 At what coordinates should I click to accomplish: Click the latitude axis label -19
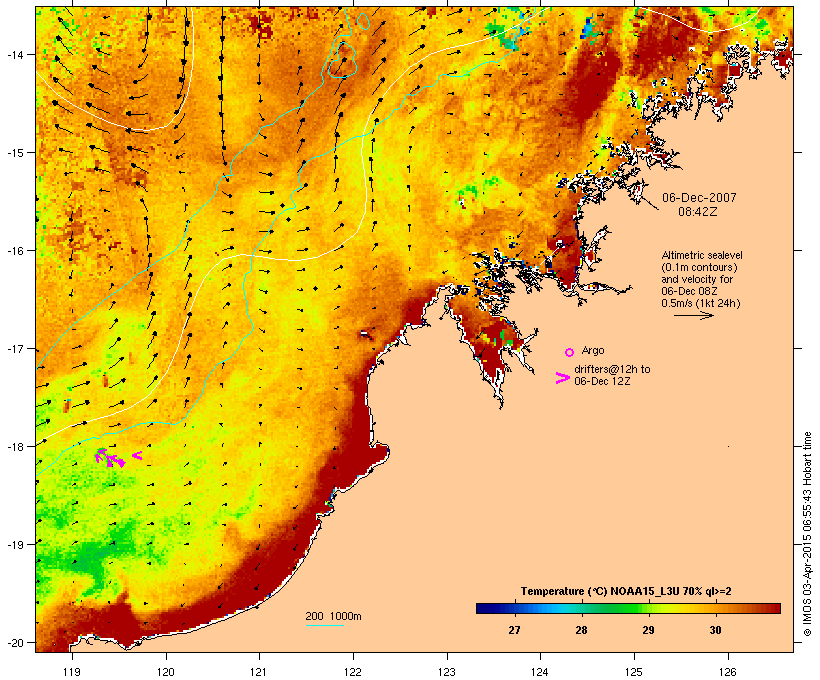14,545
